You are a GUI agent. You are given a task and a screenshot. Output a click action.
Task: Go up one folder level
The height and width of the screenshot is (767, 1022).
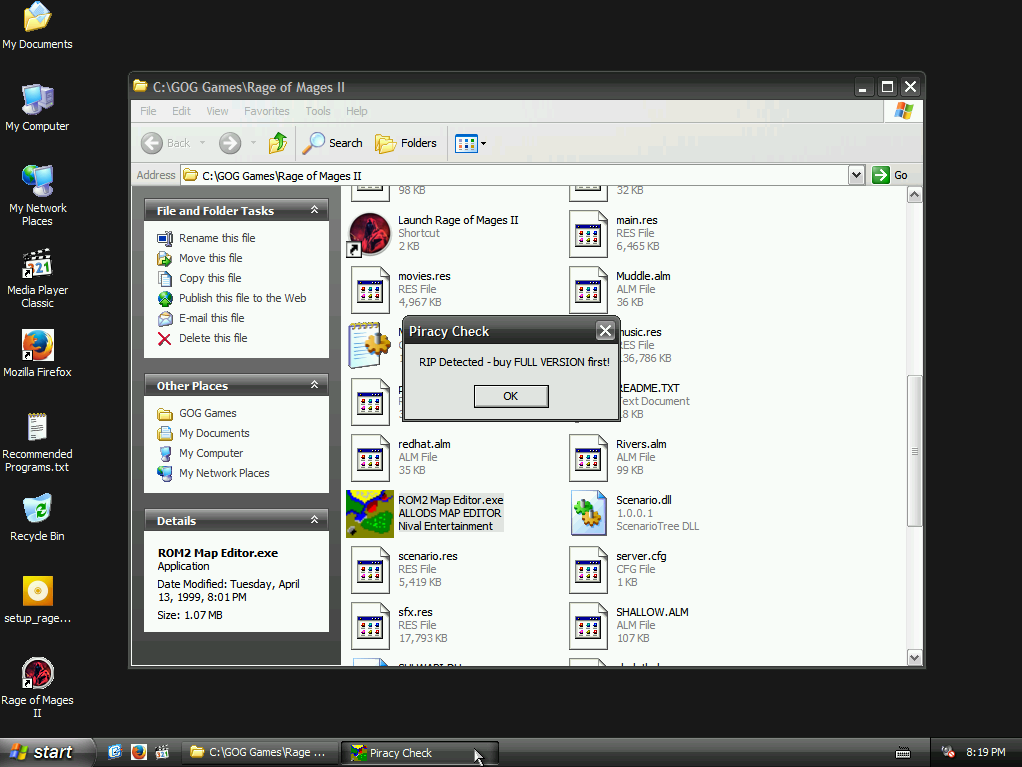pos(278,143)
